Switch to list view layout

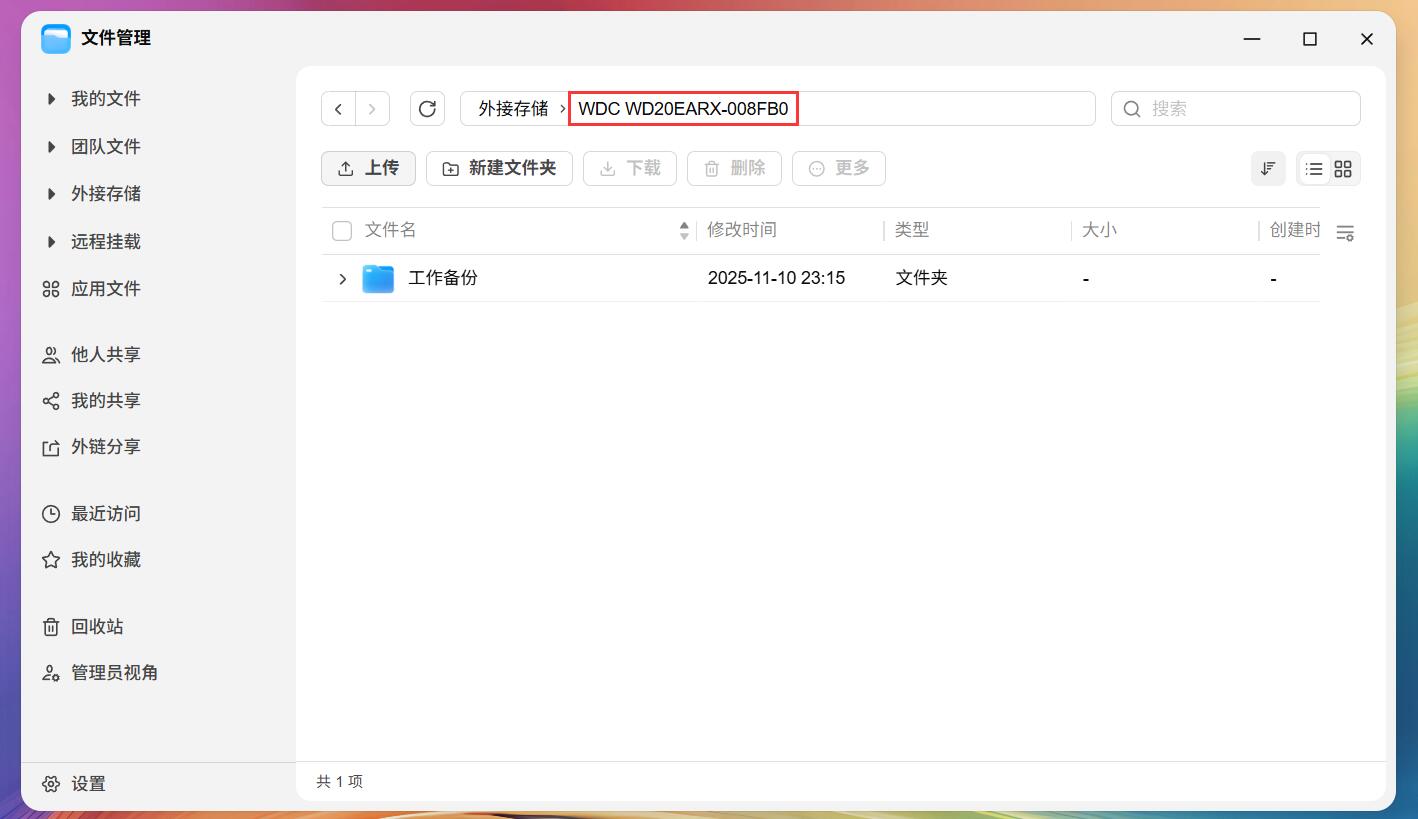1314,169
